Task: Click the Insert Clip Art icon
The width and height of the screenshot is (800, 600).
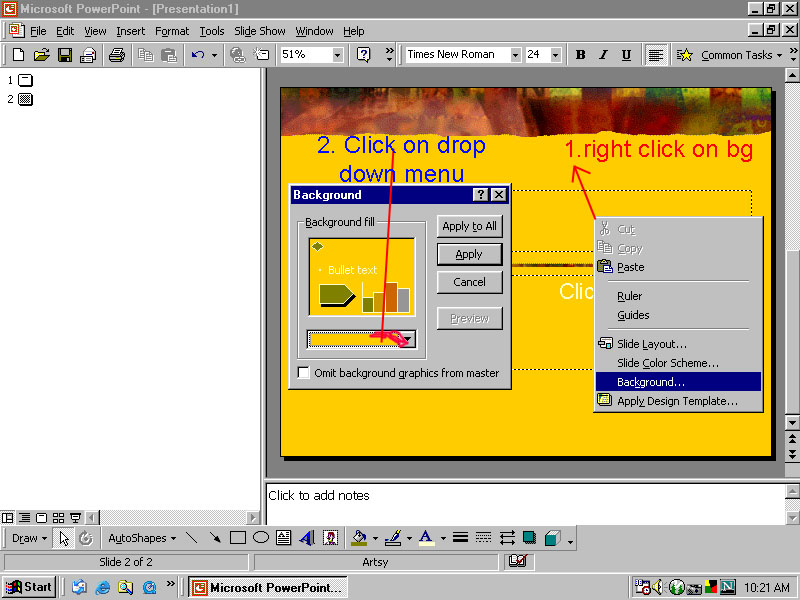Action: [331, 538]
